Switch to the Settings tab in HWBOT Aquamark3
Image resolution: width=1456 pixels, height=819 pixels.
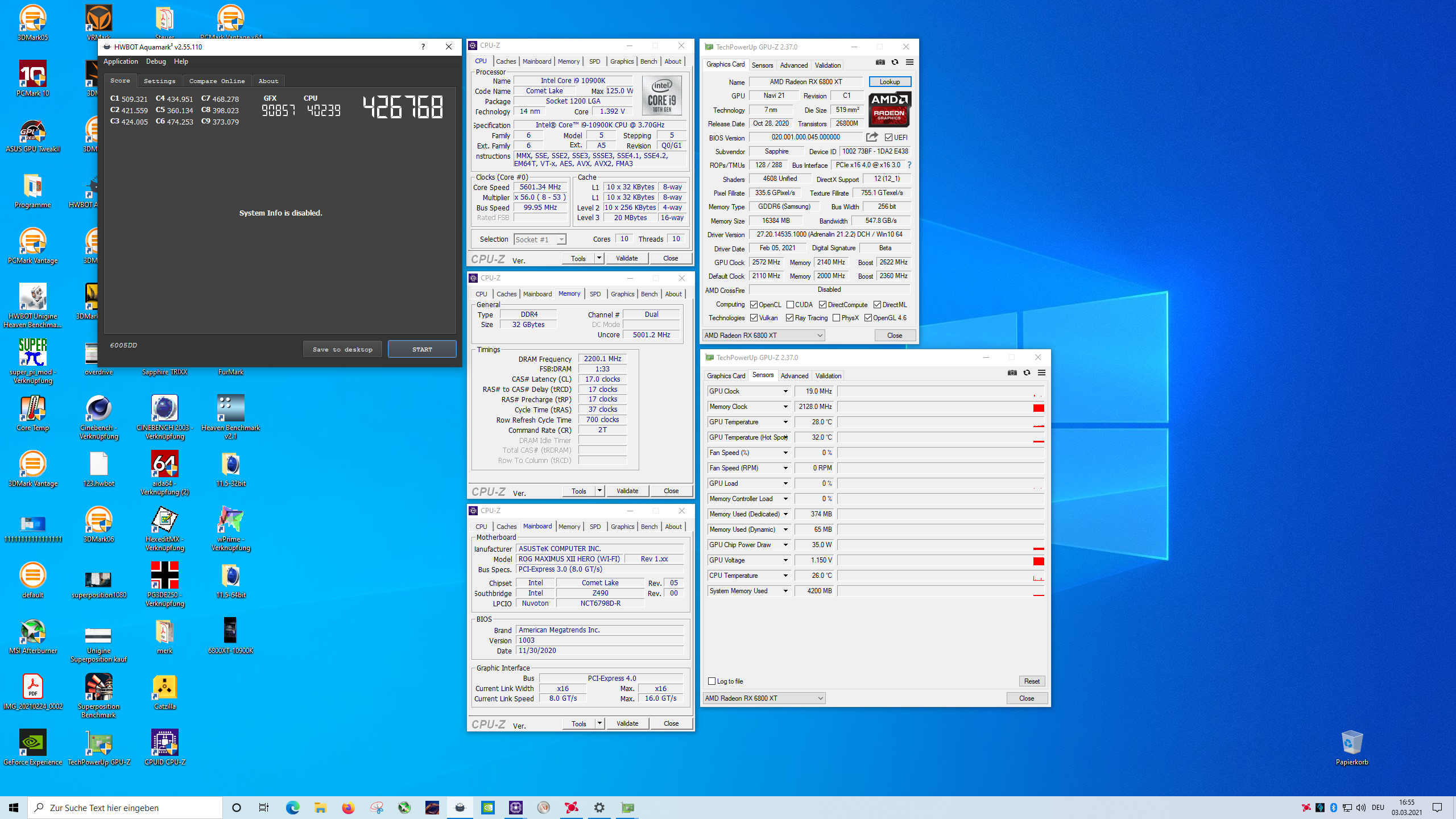point(159,81)
